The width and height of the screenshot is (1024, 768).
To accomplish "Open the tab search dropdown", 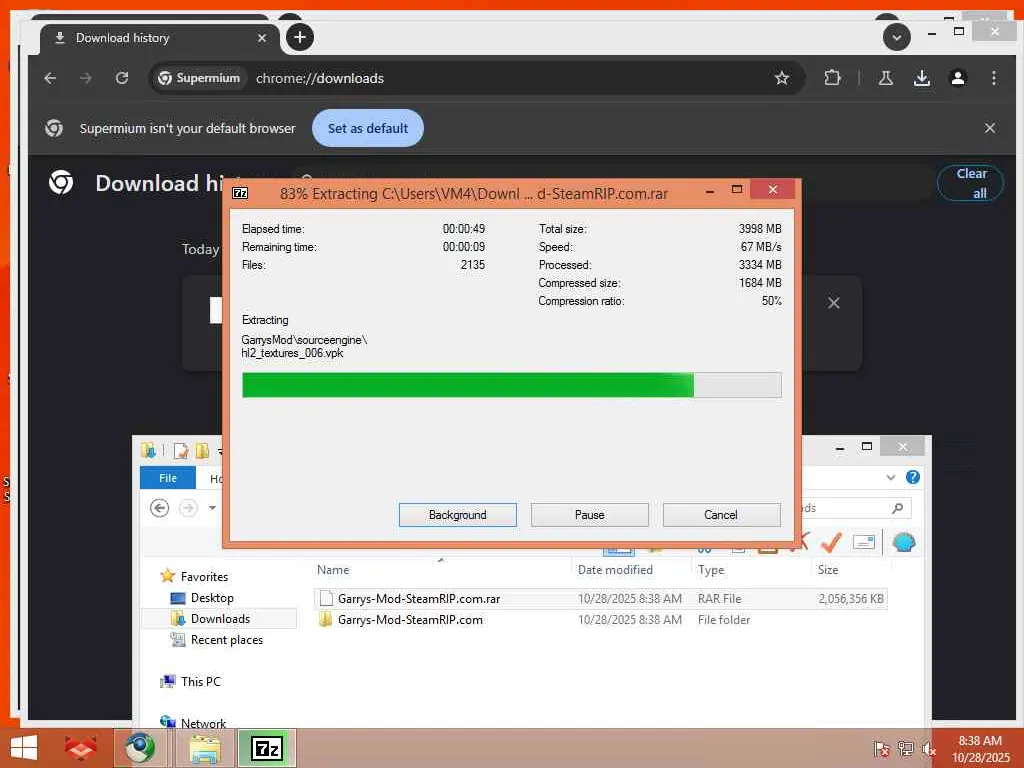I will 896,37.
